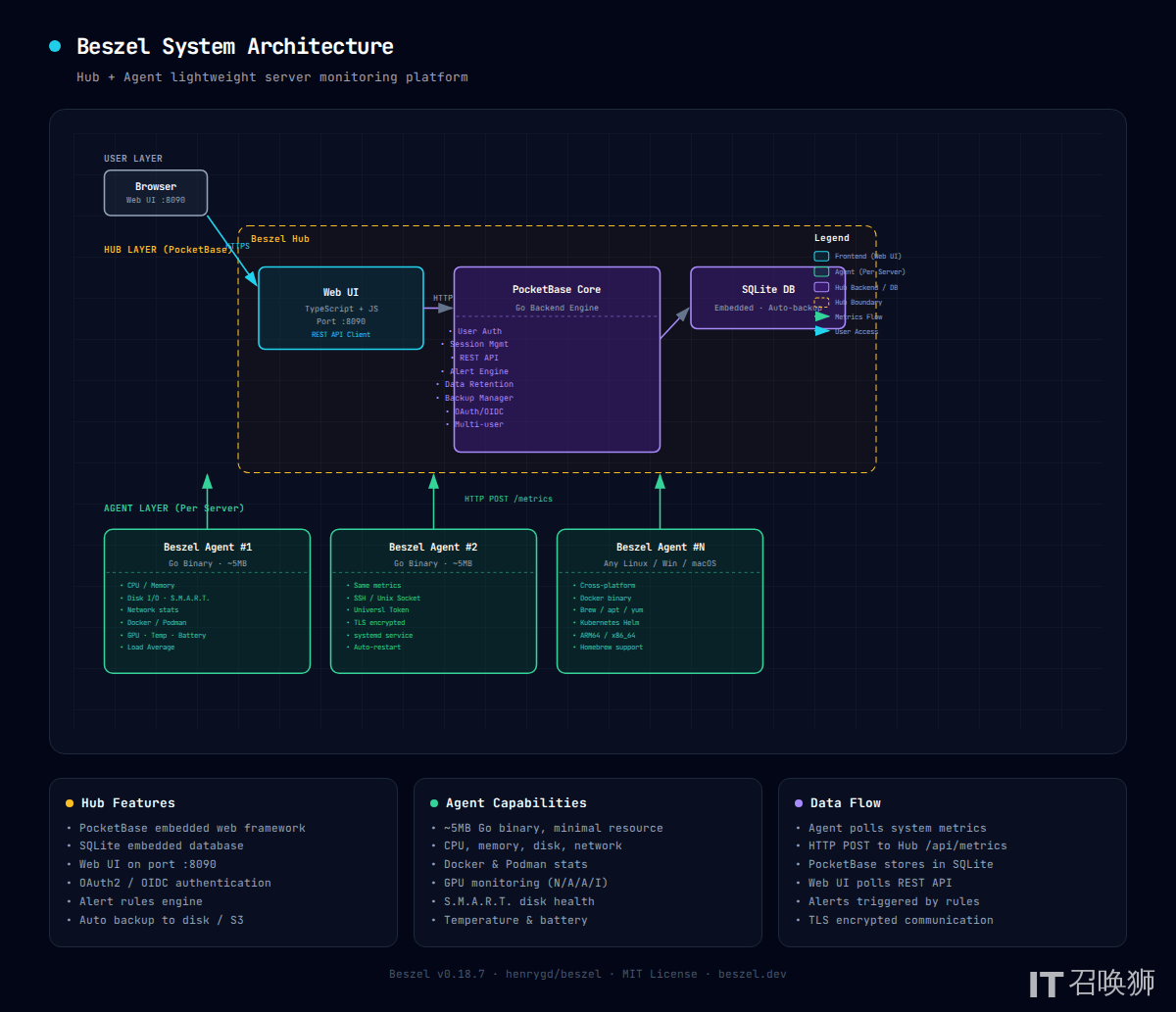Click 'Docker & Podman stats' line
The image size is (1176, 1012).
coord(515,864)
